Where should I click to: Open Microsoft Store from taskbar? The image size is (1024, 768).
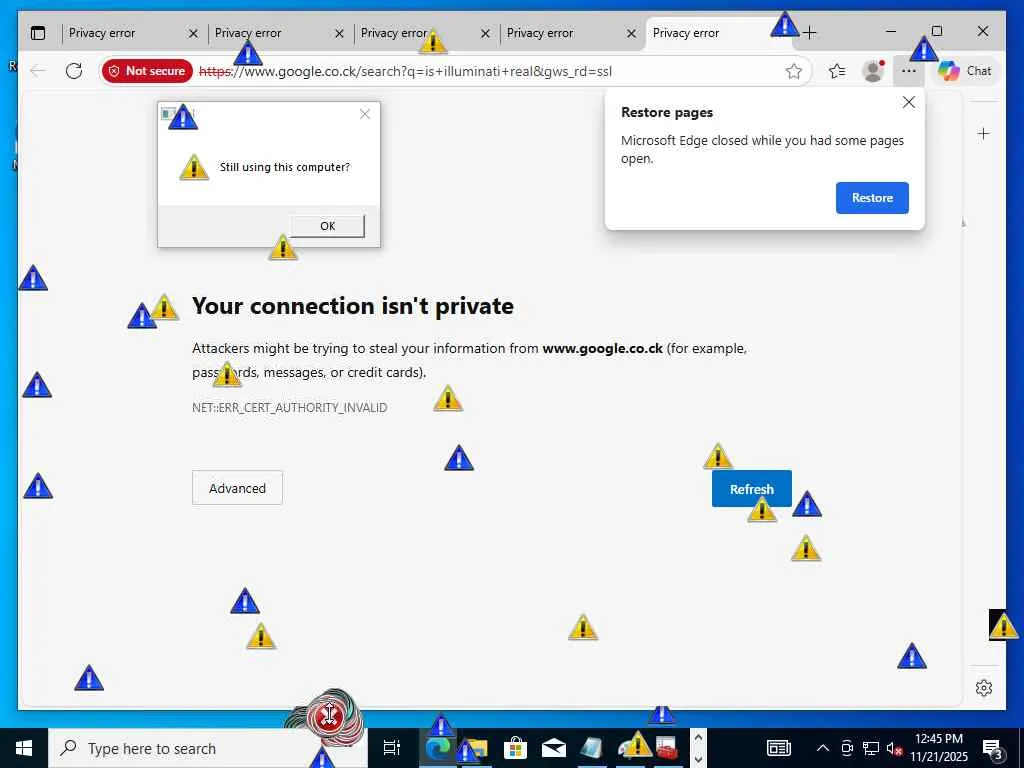515,748
